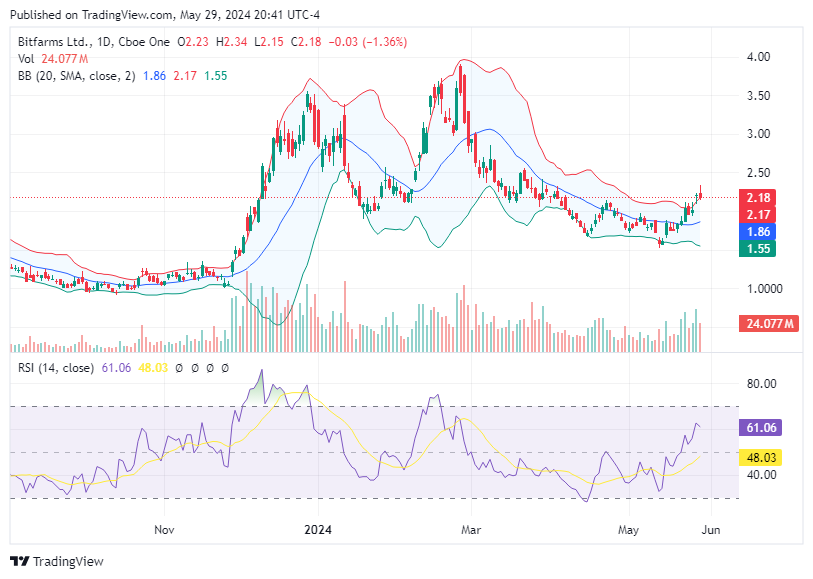Click the RSI (14, close) indicator legend
Image resolution: width=813 pixels, height=579 pixels.
coord(56,368)
